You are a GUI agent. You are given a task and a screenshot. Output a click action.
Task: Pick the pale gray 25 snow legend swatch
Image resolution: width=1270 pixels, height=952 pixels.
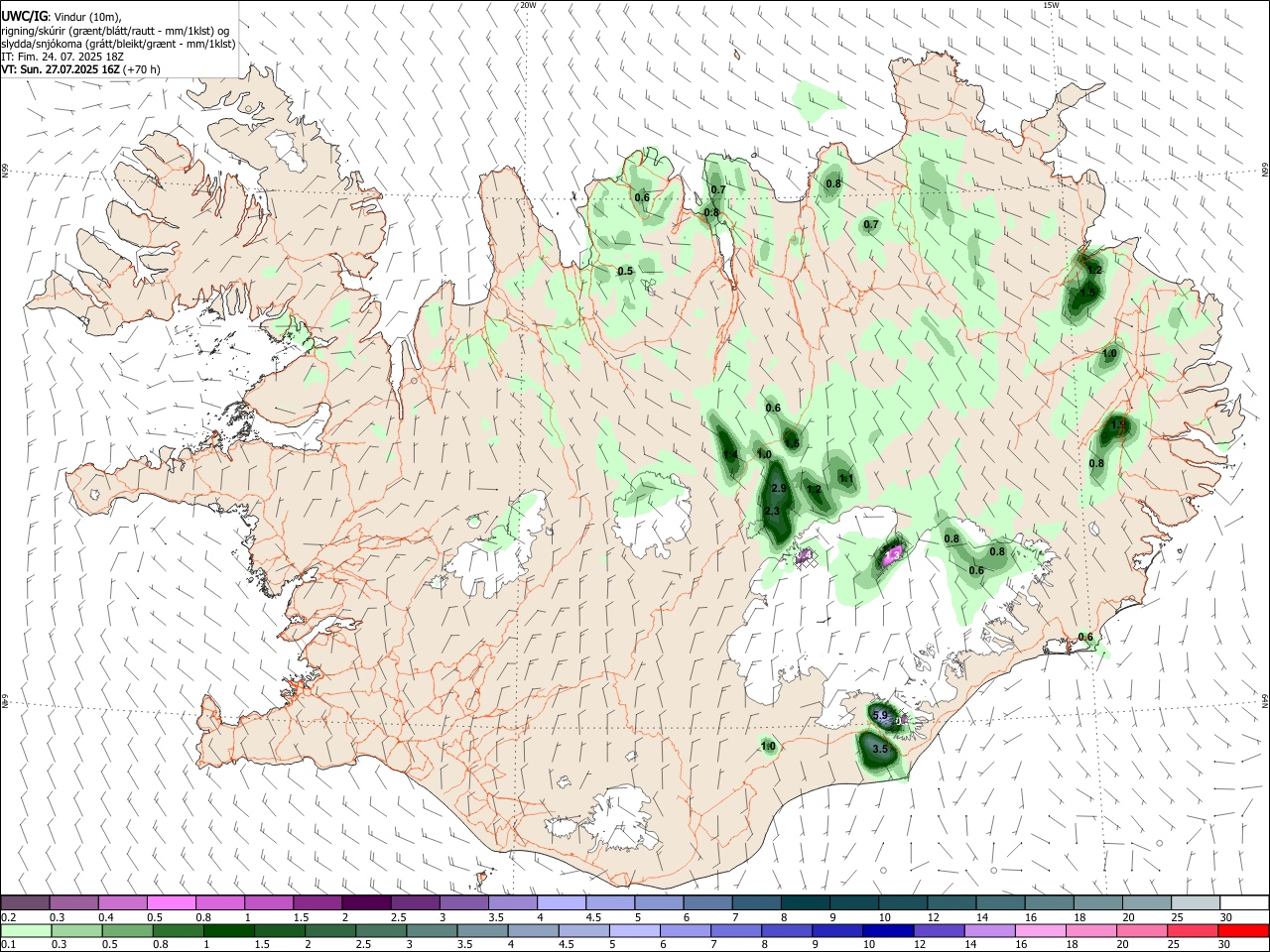tap(1195, 902)
